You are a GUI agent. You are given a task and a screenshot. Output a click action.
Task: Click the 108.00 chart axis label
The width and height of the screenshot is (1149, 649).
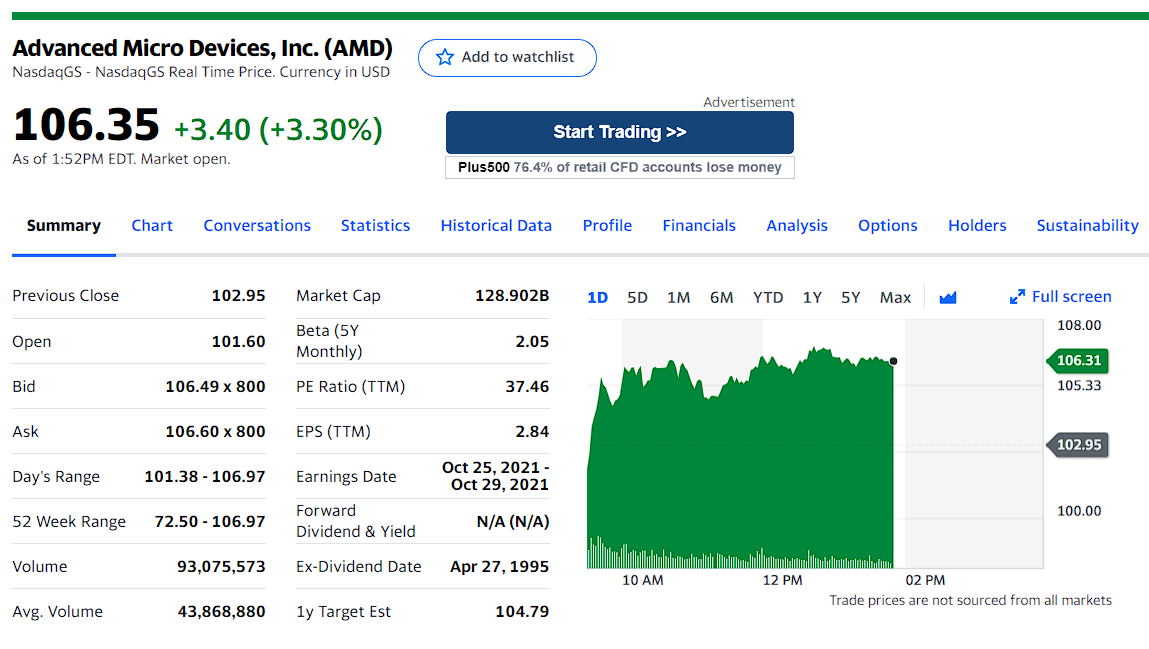[x=1079, y=325]
